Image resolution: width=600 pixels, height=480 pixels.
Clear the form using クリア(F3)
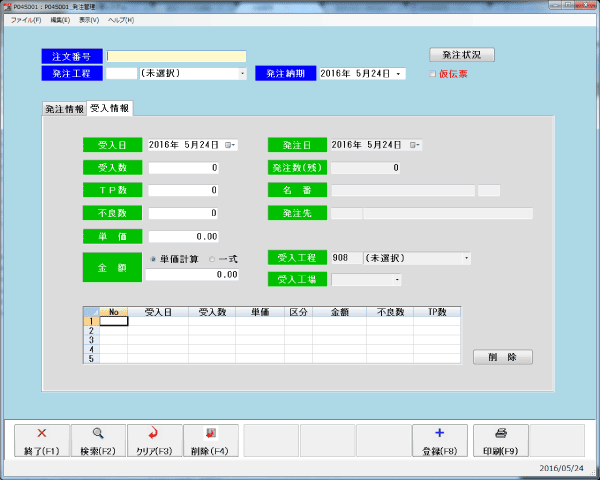click(154, 441)
